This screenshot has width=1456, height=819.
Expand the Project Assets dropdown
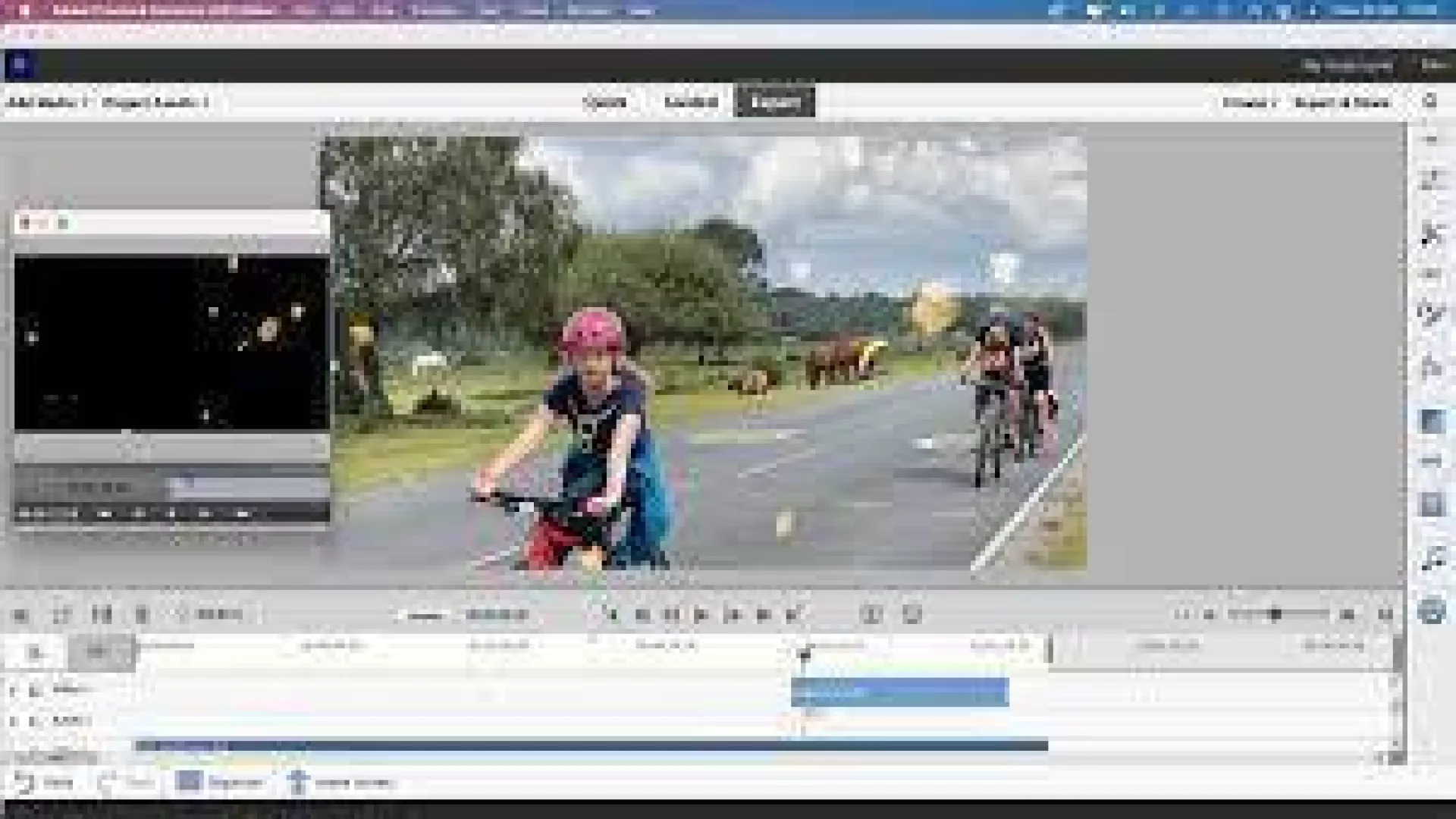[155, 102]
